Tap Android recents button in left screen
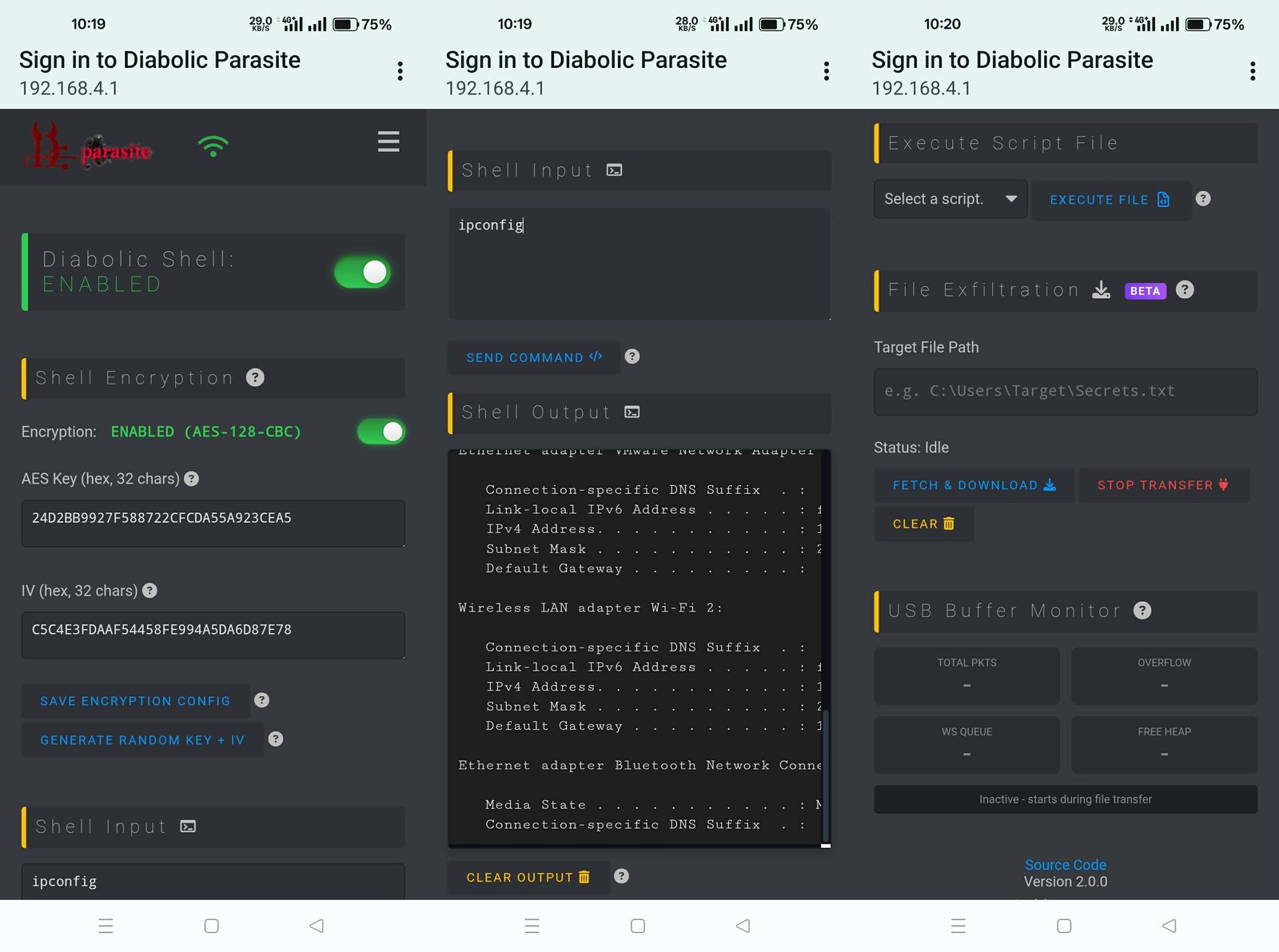1279x952 pixels. point(106,926)
